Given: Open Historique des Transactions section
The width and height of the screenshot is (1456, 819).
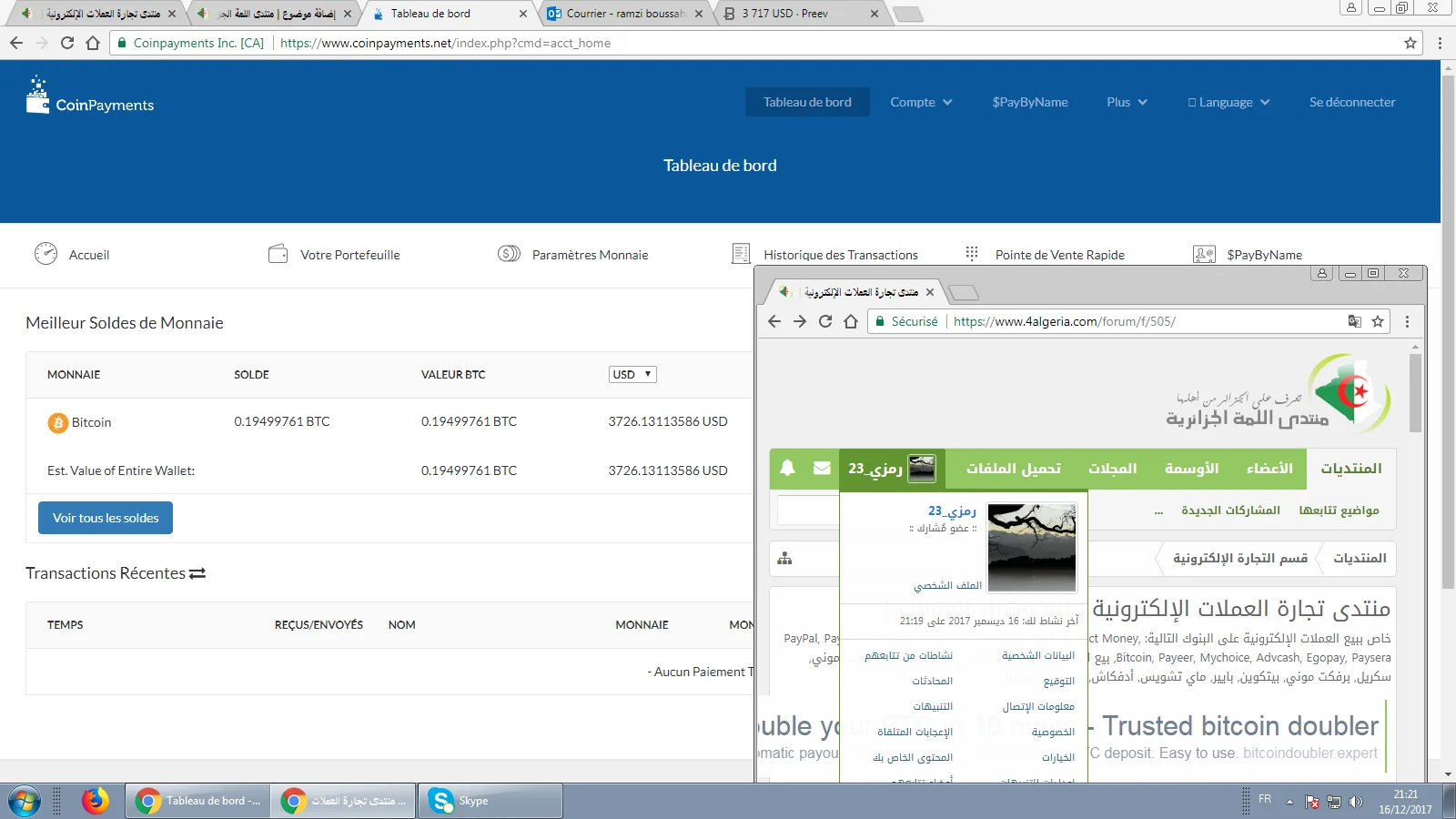Looking at the screenshot, I should tap(840, 255).
